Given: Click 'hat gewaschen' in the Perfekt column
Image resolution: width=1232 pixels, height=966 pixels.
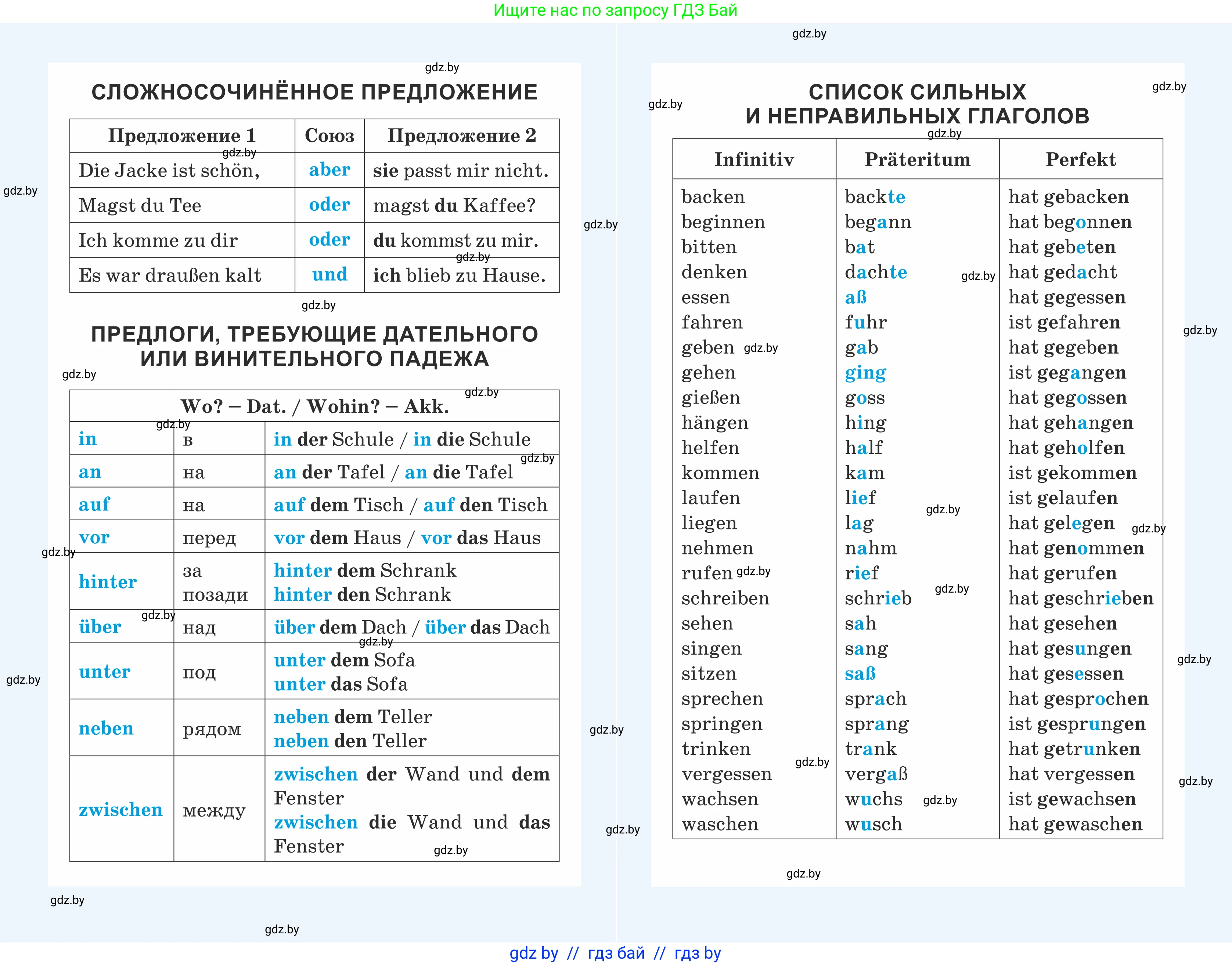Looking at the screenshot, I should 1075,824.
